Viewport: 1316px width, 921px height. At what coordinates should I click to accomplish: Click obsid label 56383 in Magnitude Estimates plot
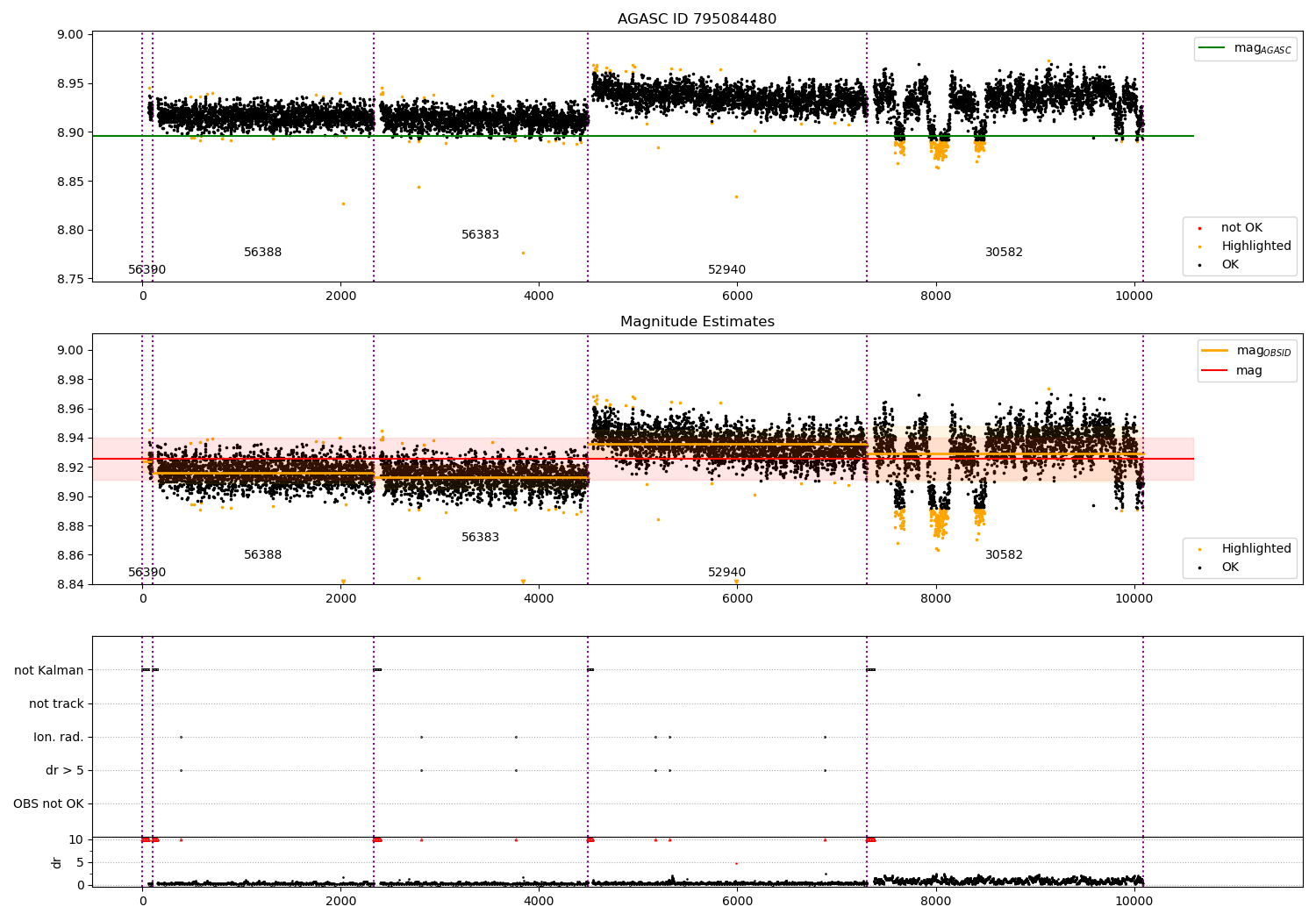click(480, 538)
